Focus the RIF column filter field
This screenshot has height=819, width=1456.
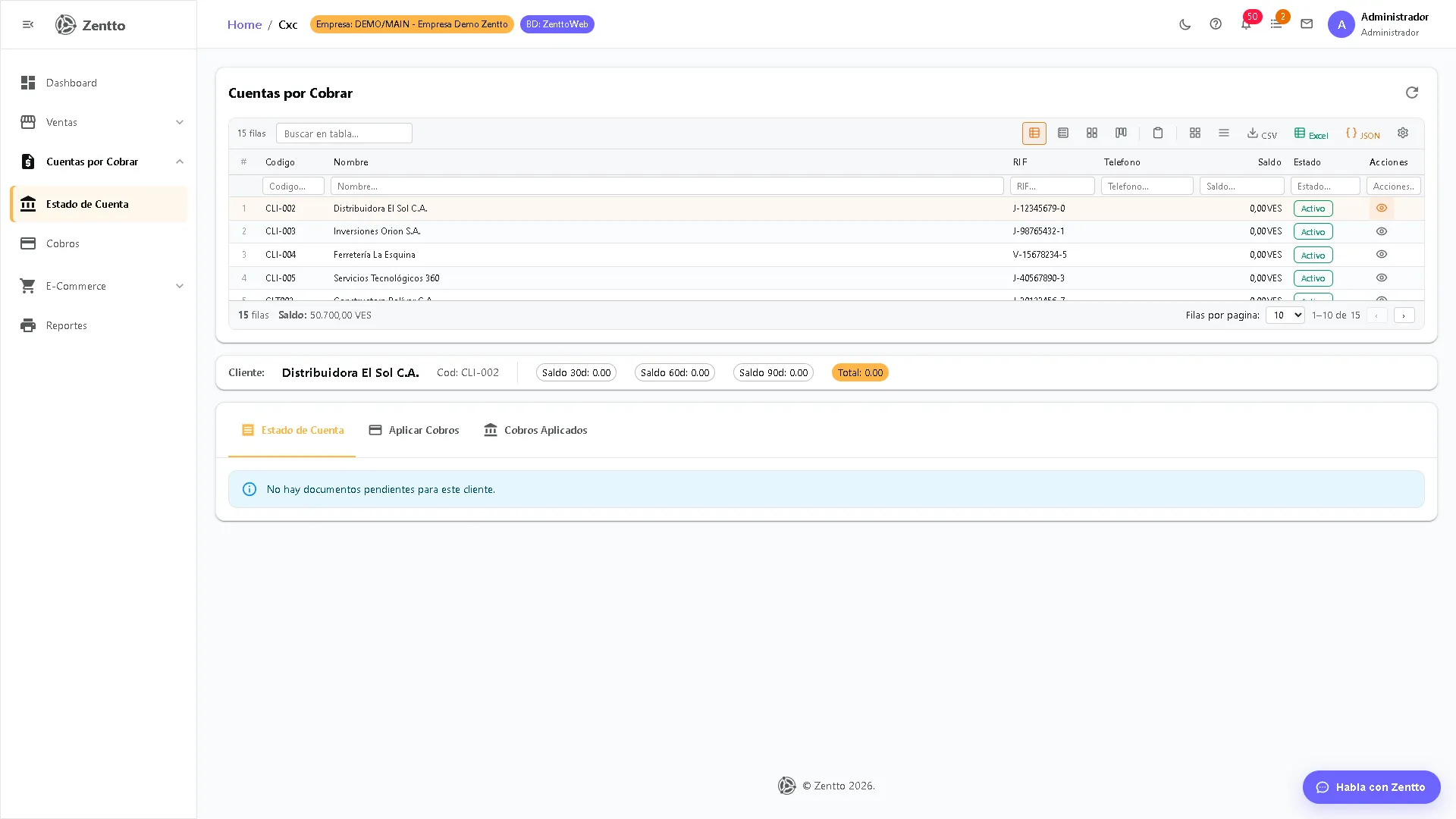(1053, 186)
